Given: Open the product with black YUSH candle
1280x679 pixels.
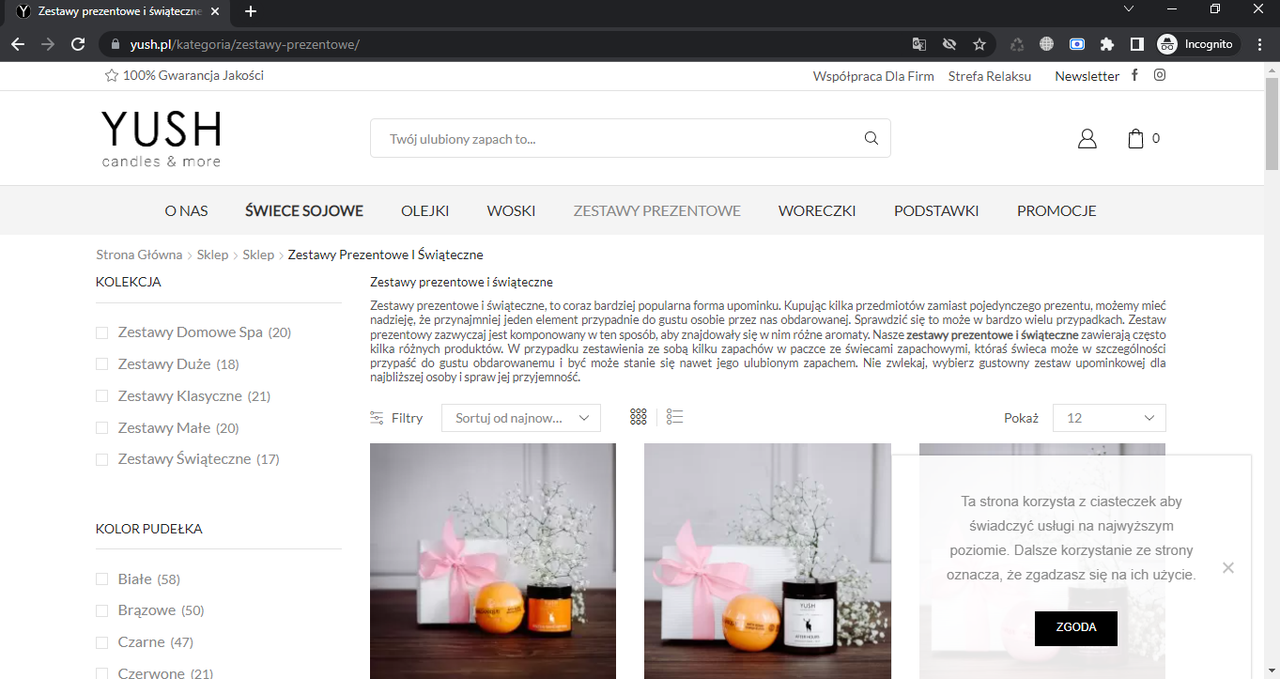Looking at the screenshot, I should 767,561.
